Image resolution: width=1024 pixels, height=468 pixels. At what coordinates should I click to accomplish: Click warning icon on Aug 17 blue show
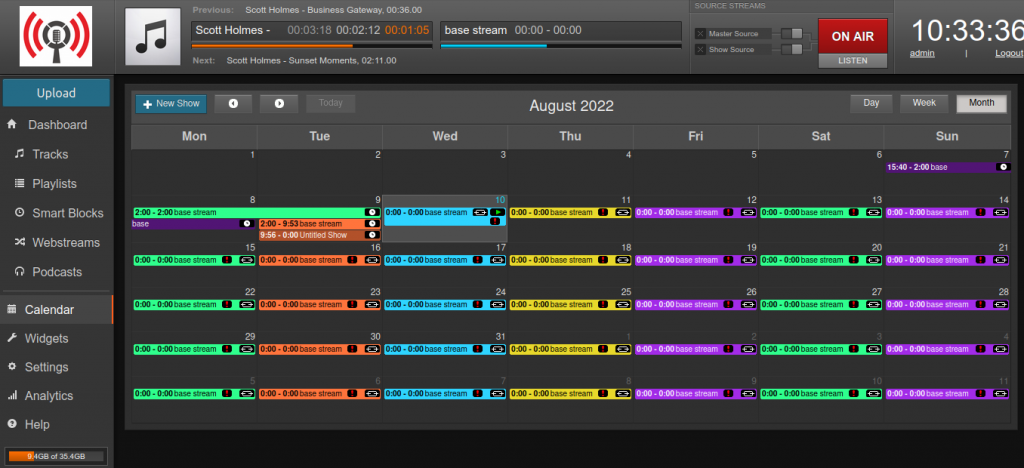click(478, 260)
